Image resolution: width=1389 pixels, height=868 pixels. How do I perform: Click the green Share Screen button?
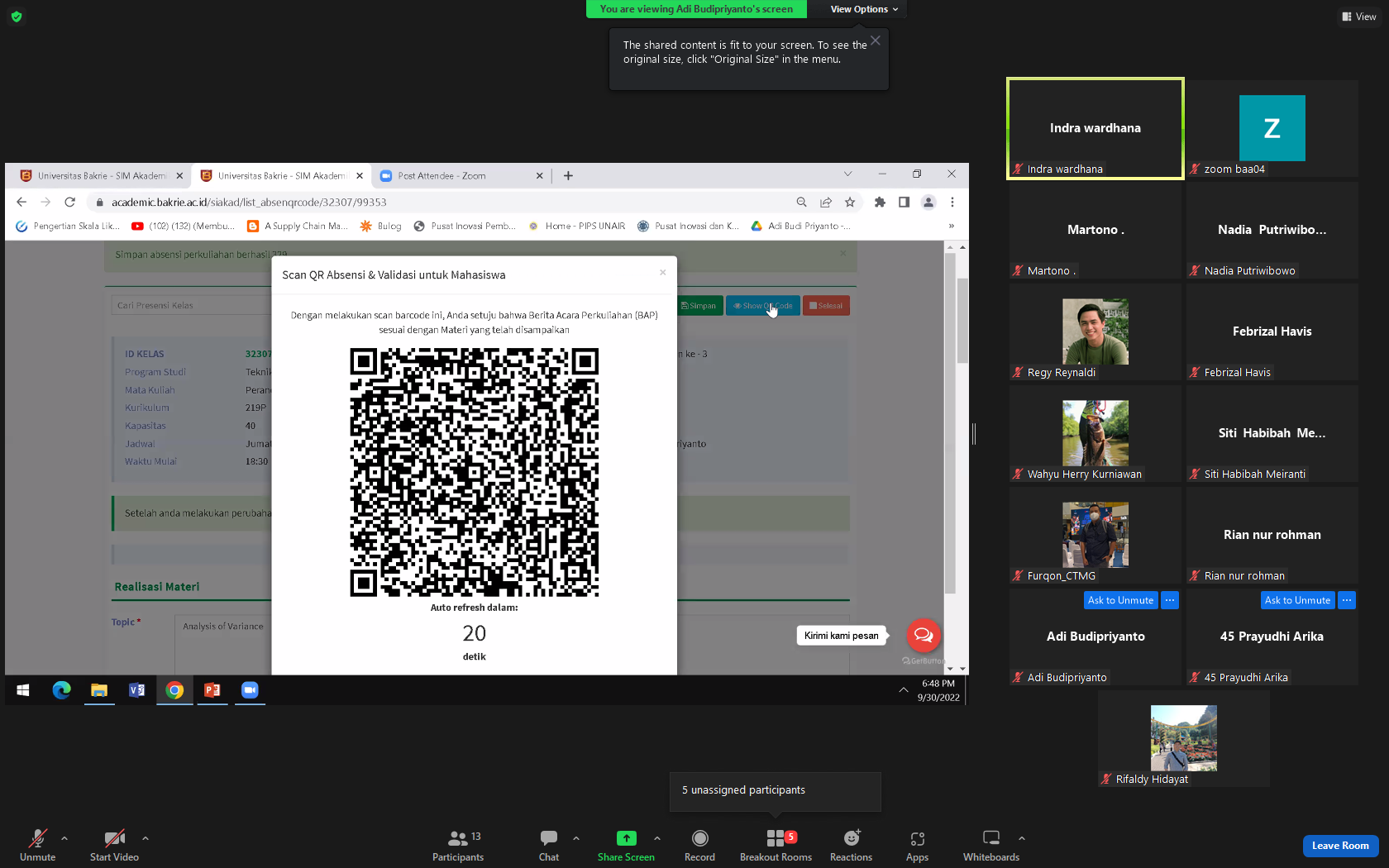coord(626,845)
